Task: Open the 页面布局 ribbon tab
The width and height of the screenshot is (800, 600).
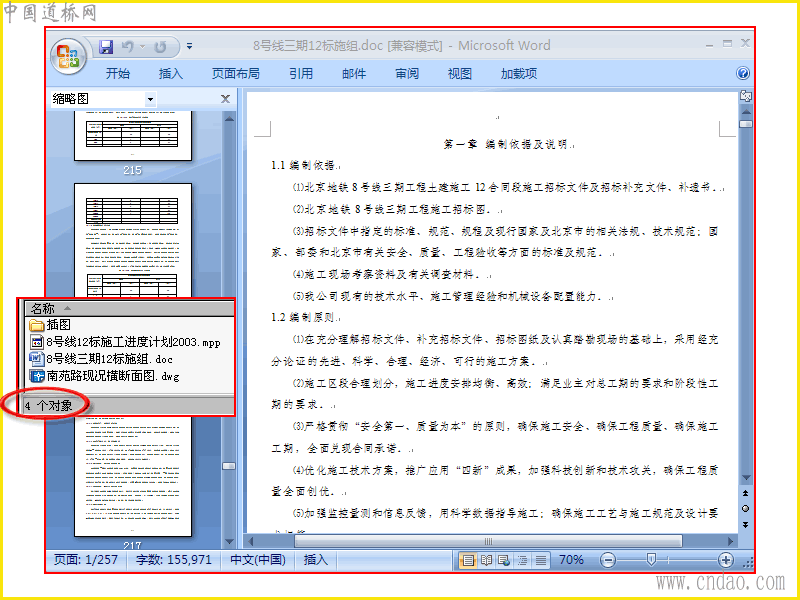Action: tap(235, 73)
